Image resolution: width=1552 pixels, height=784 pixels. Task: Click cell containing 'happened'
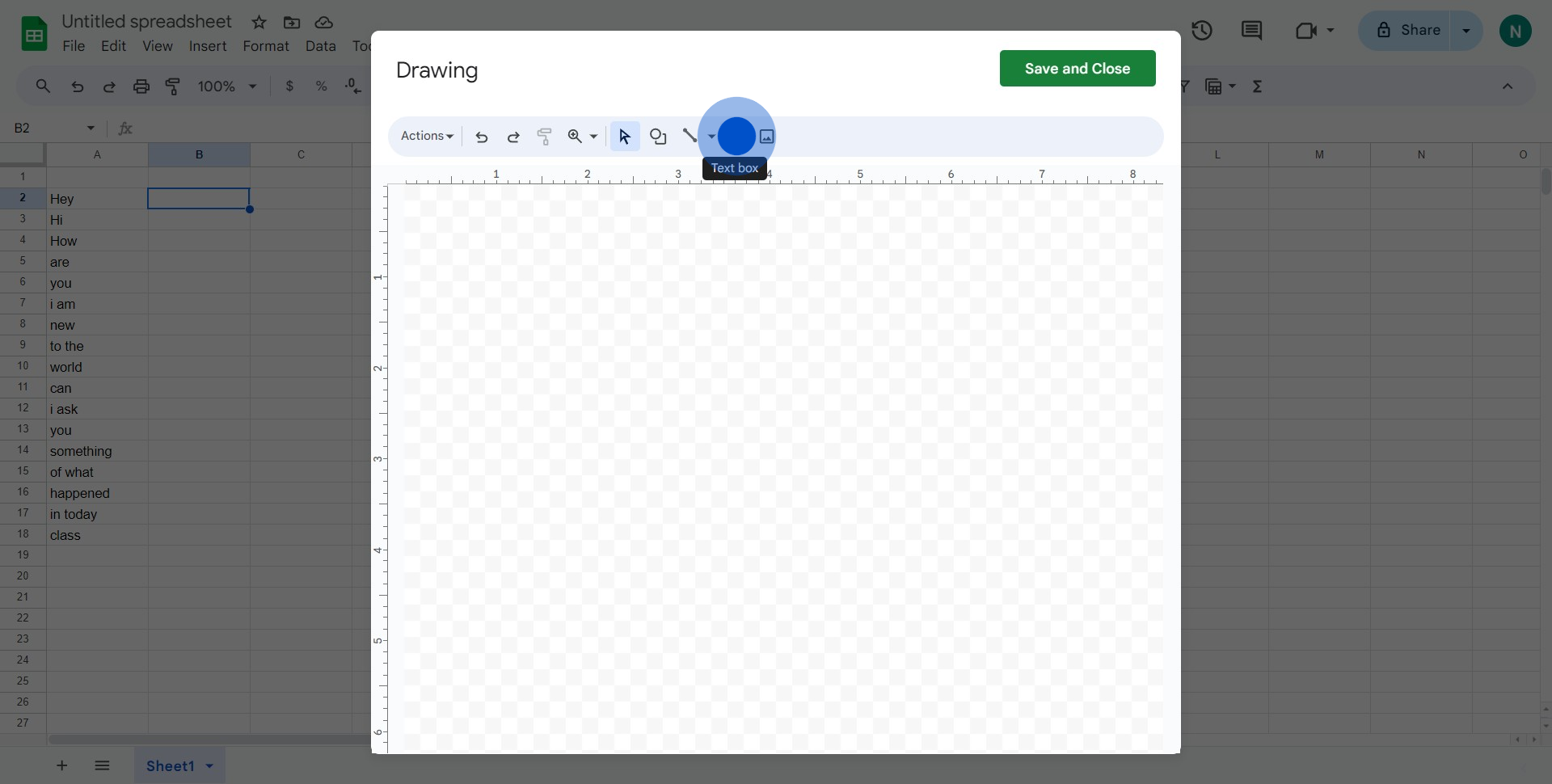point(97,493)
